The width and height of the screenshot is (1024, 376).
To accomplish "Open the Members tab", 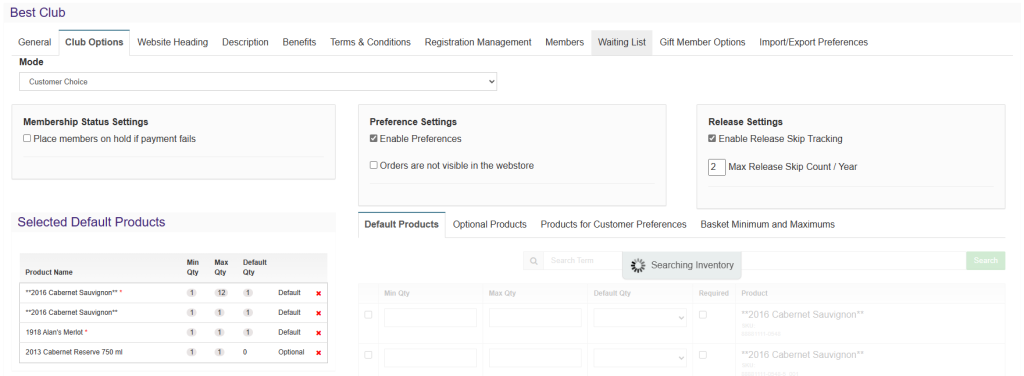I will click(564, 42).
